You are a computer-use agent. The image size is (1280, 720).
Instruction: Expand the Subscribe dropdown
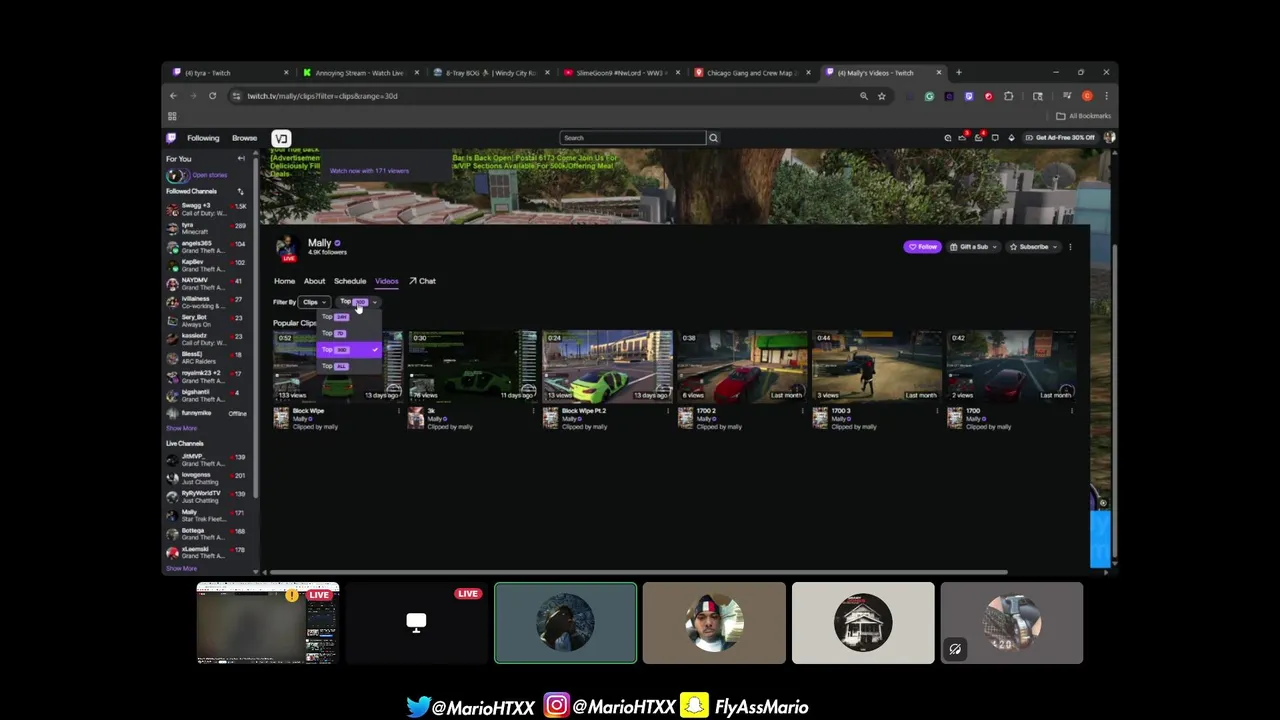click(1033, 247)
